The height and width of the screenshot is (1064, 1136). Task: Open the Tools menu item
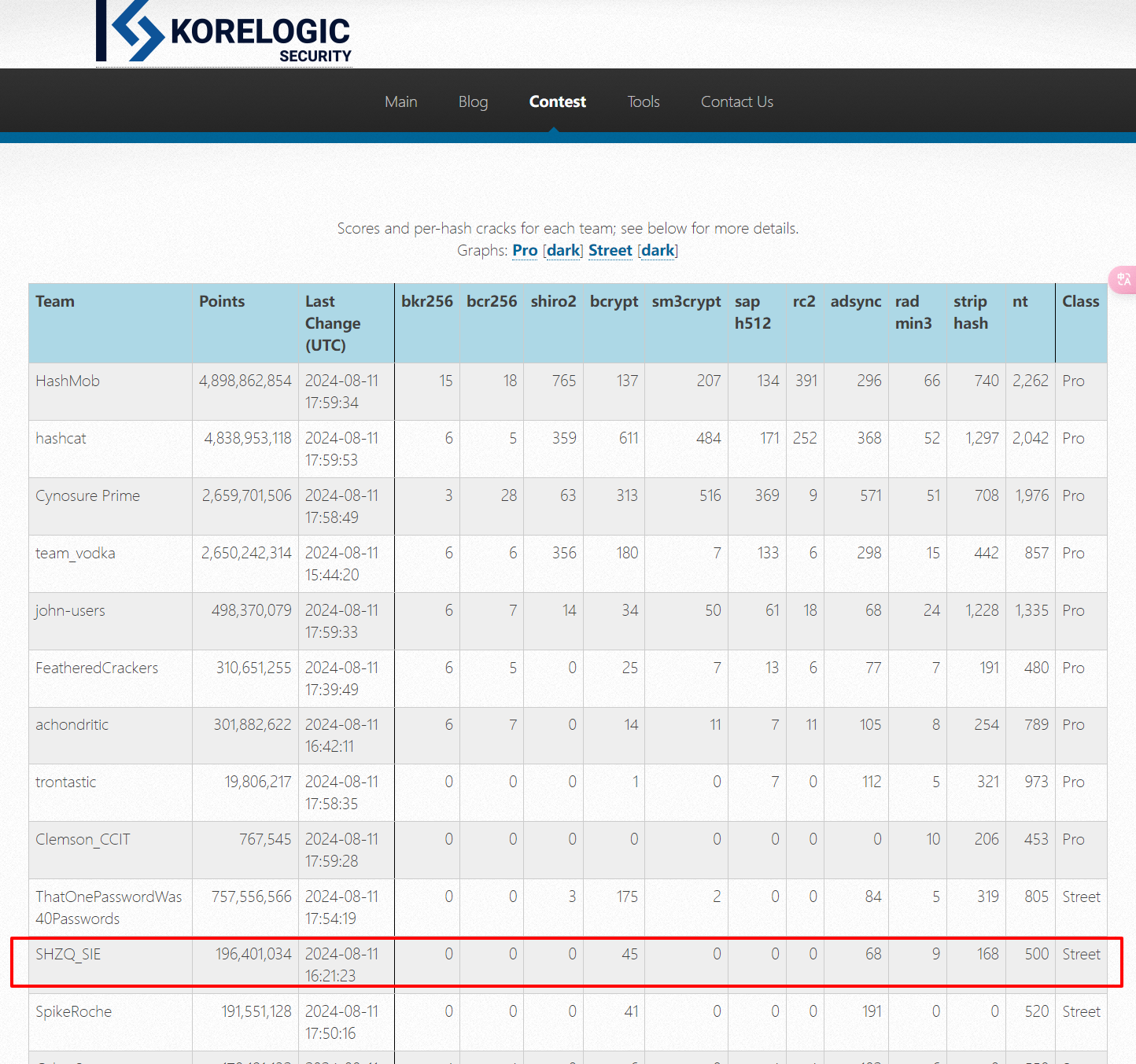tap(643, 101)
